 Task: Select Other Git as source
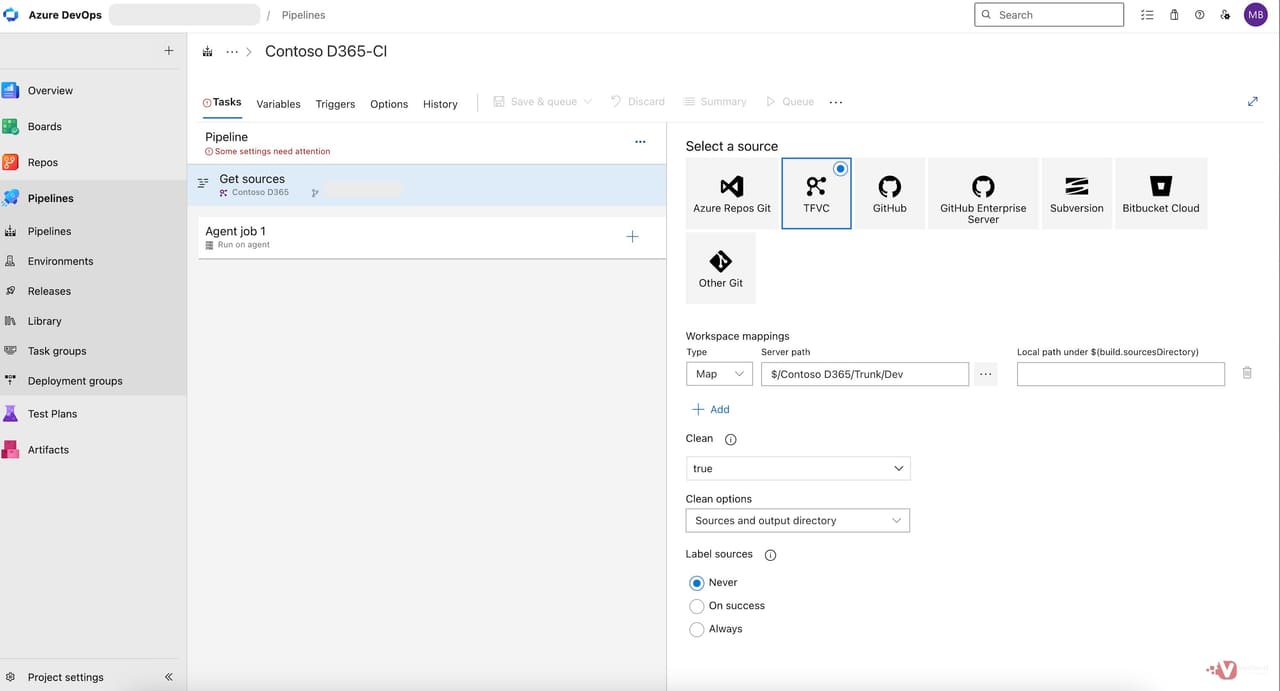[721, 268]
